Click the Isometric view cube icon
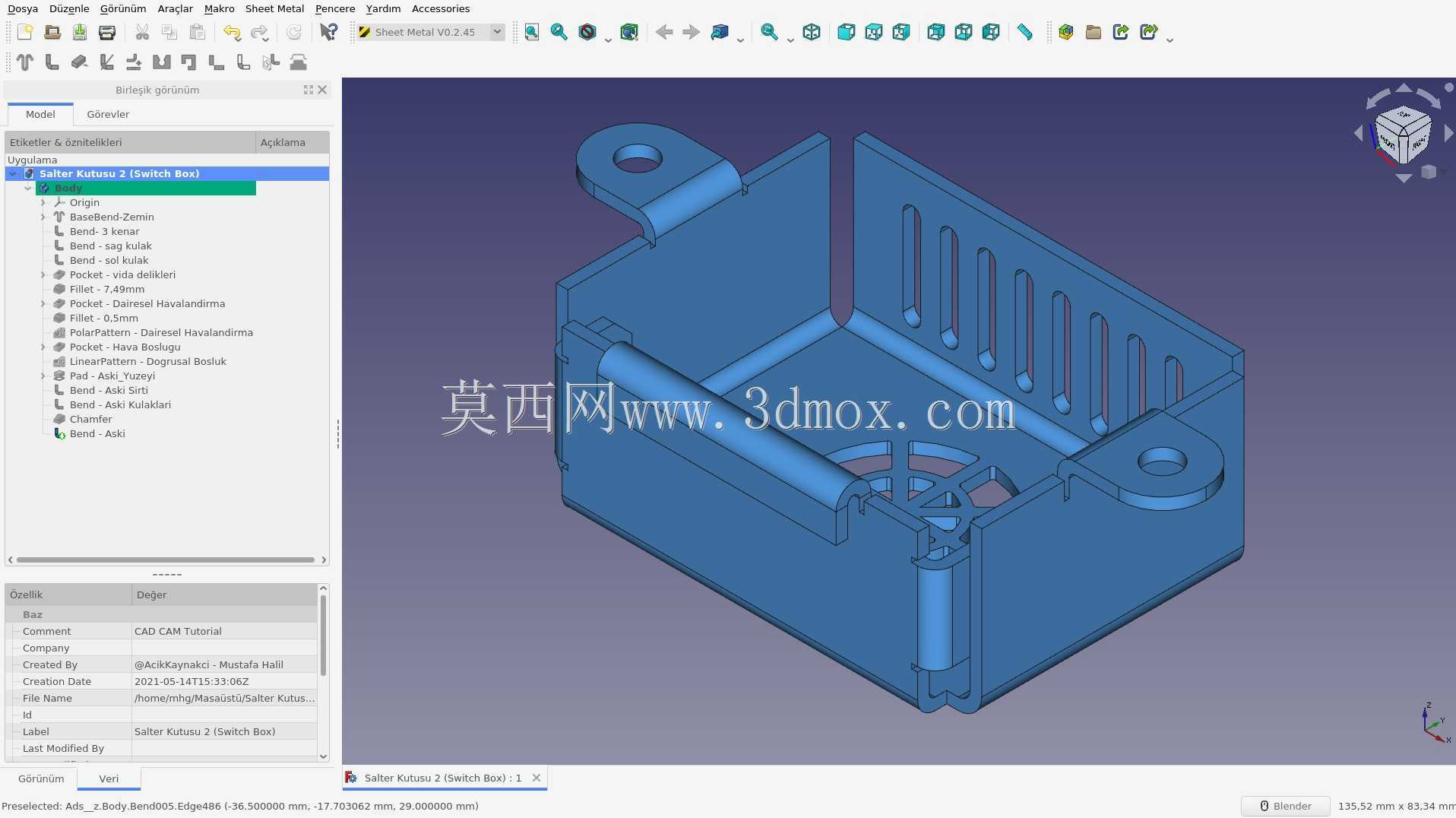The width and height of the screenshot is (1456, 818). [812, 32]
